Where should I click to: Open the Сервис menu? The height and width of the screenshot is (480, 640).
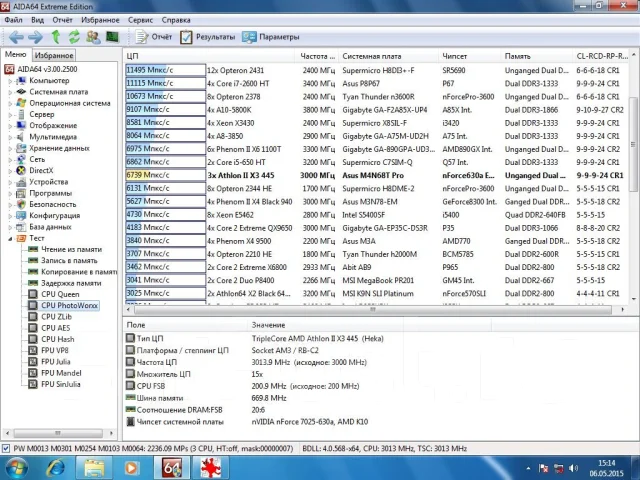point(140,20)
